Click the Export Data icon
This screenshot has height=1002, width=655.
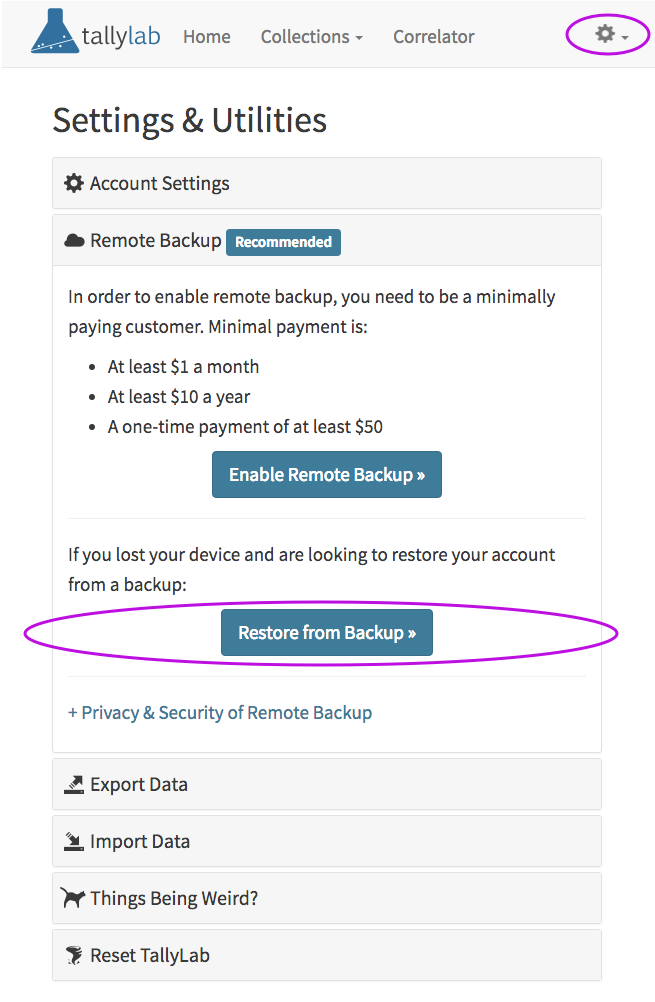pyautogui.click(x=74, y=784)
